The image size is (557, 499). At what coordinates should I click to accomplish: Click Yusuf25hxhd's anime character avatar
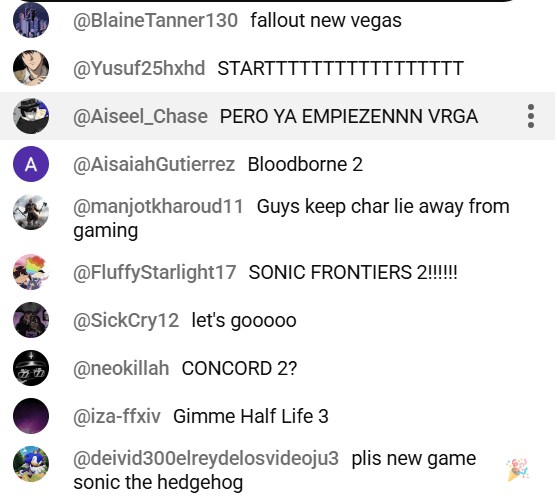31,68
